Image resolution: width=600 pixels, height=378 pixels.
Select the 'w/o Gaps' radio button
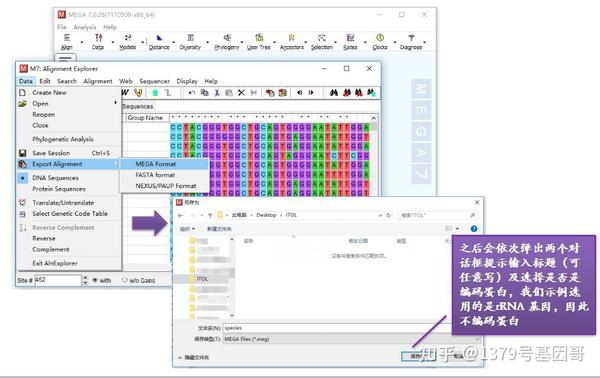124,280
